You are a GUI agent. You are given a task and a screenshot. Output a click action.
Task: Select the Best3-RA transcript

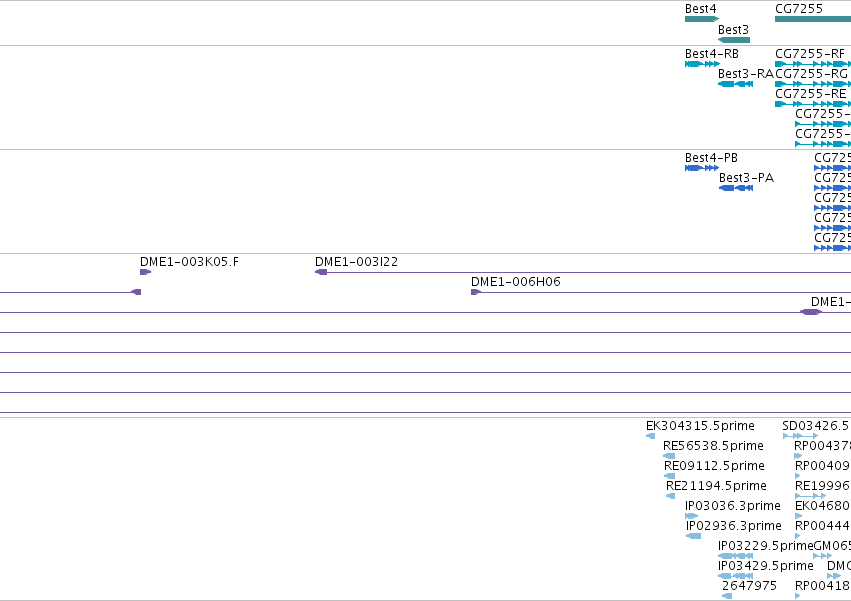(x=735, y=84)
